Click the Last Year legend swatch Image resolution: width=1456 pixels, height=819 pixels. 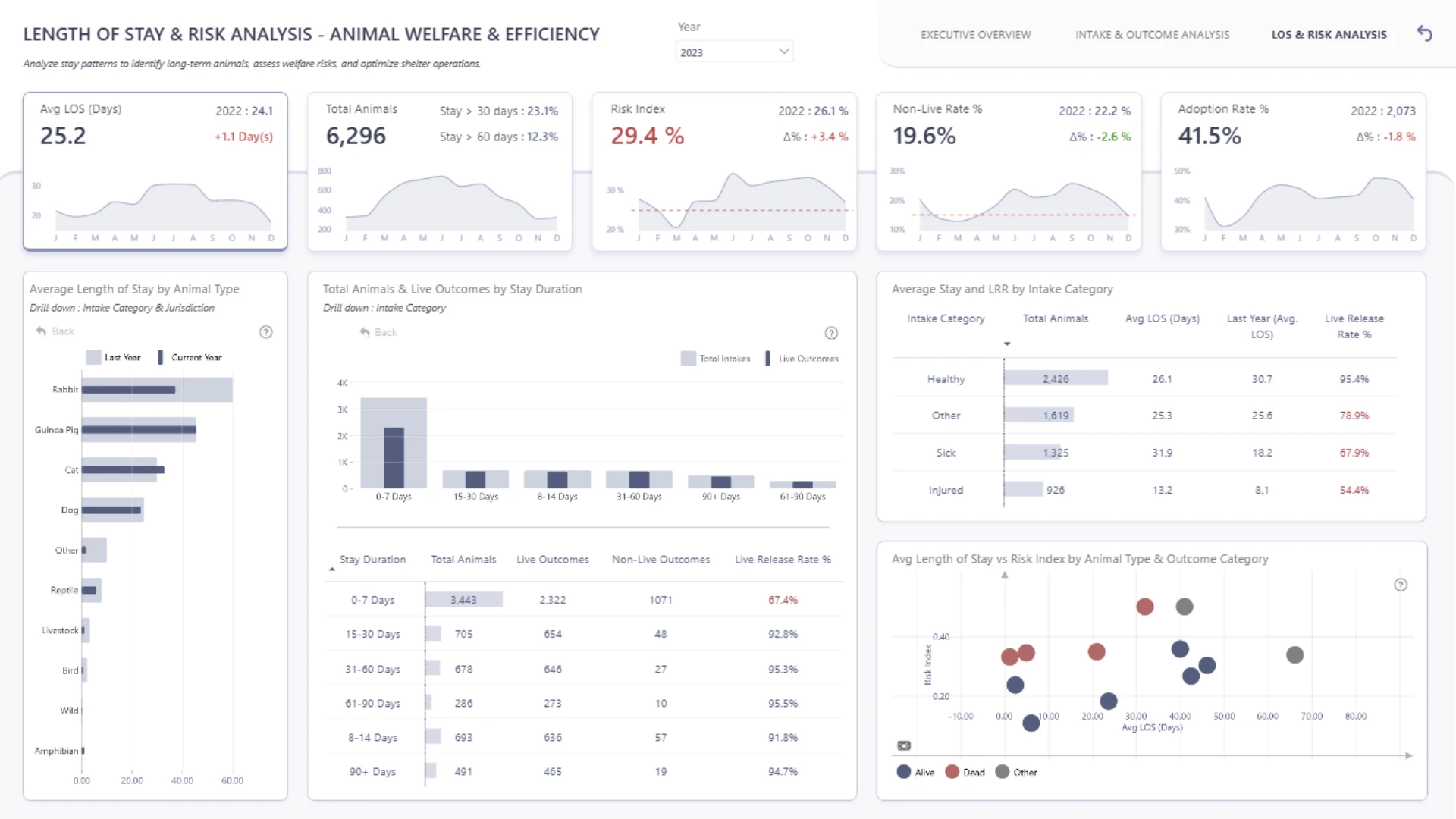93,357
